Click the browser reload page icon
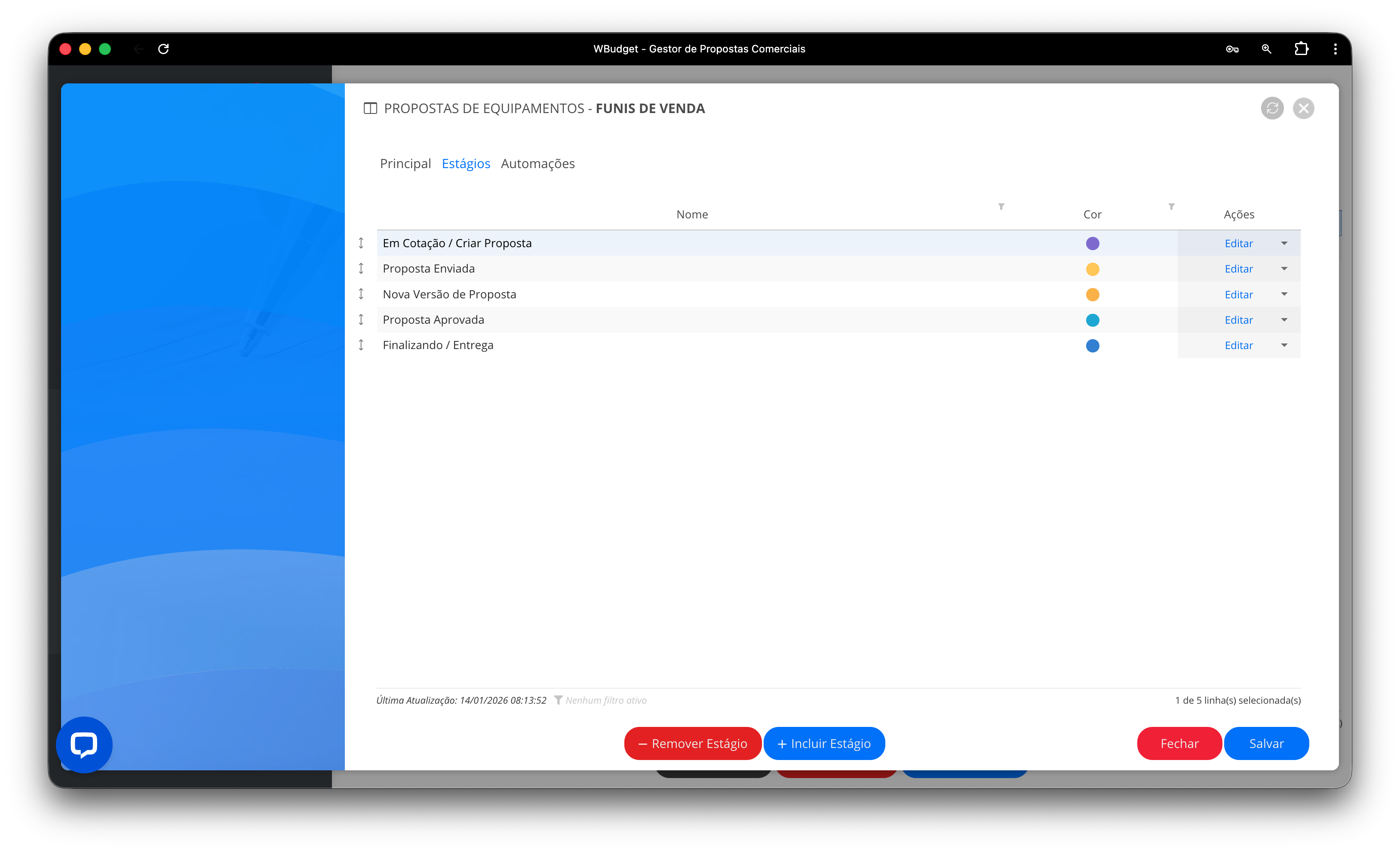 [x=164, y=49]
